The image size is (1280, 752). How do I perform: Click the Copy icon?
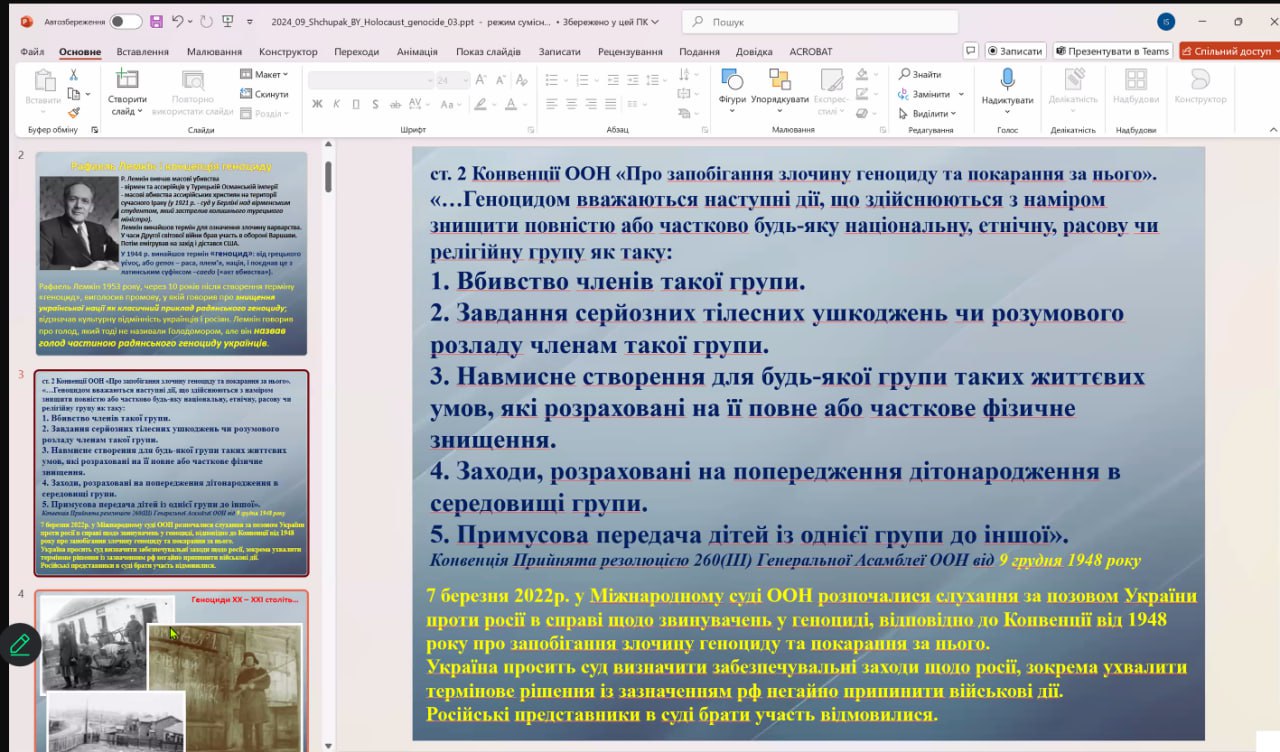(73, 94)
